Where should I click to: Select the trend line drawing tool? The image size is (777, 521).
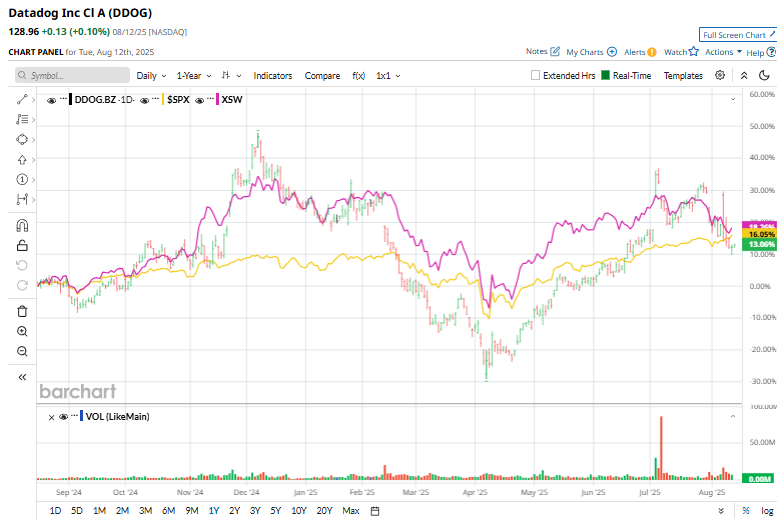click(x=22, y=100)
